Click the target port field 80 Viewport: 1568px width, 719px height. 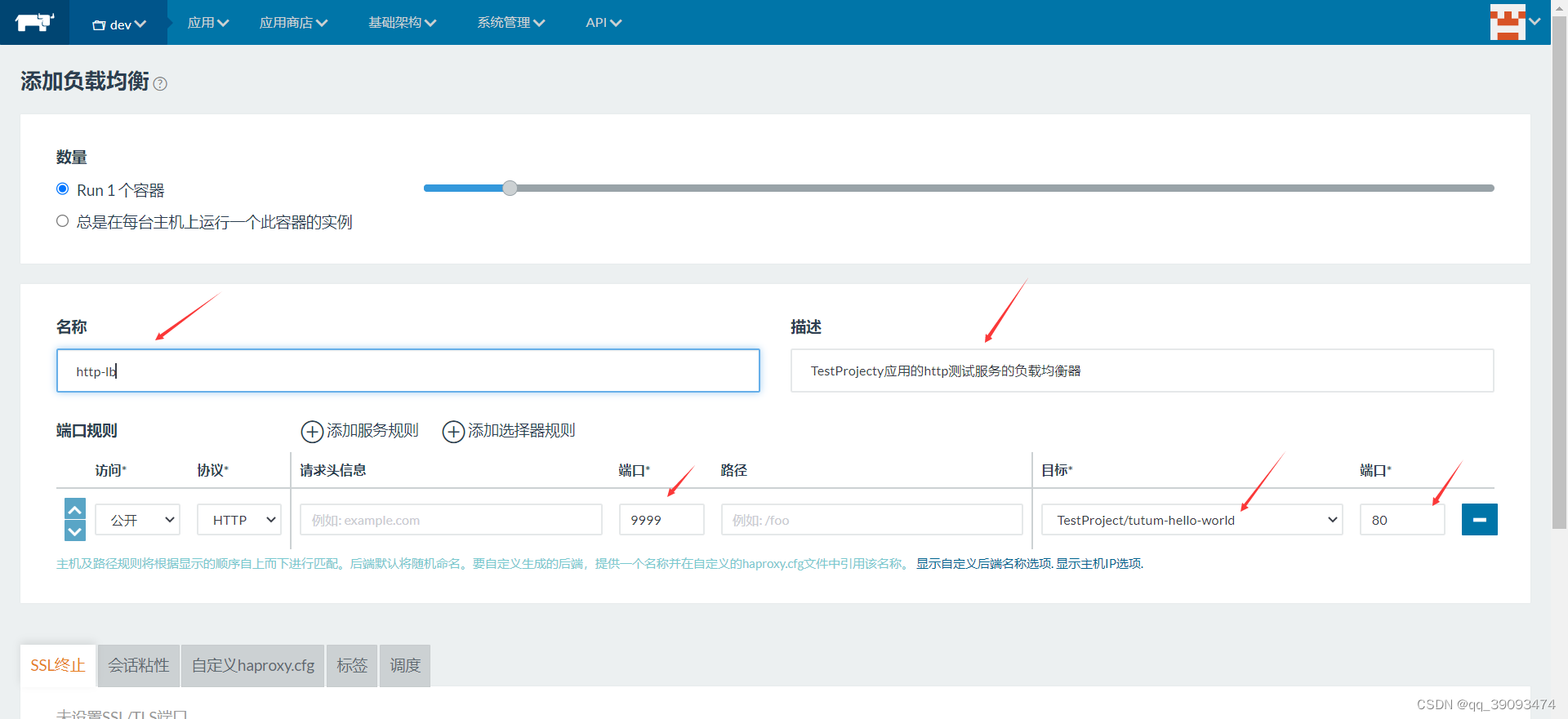coord(1402,520)
